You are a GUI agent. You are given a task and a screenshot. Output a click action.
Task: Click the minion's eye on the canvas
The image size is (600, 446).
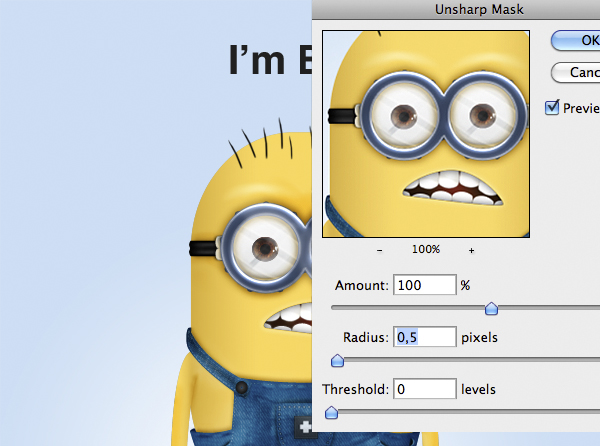pos(264,246)
